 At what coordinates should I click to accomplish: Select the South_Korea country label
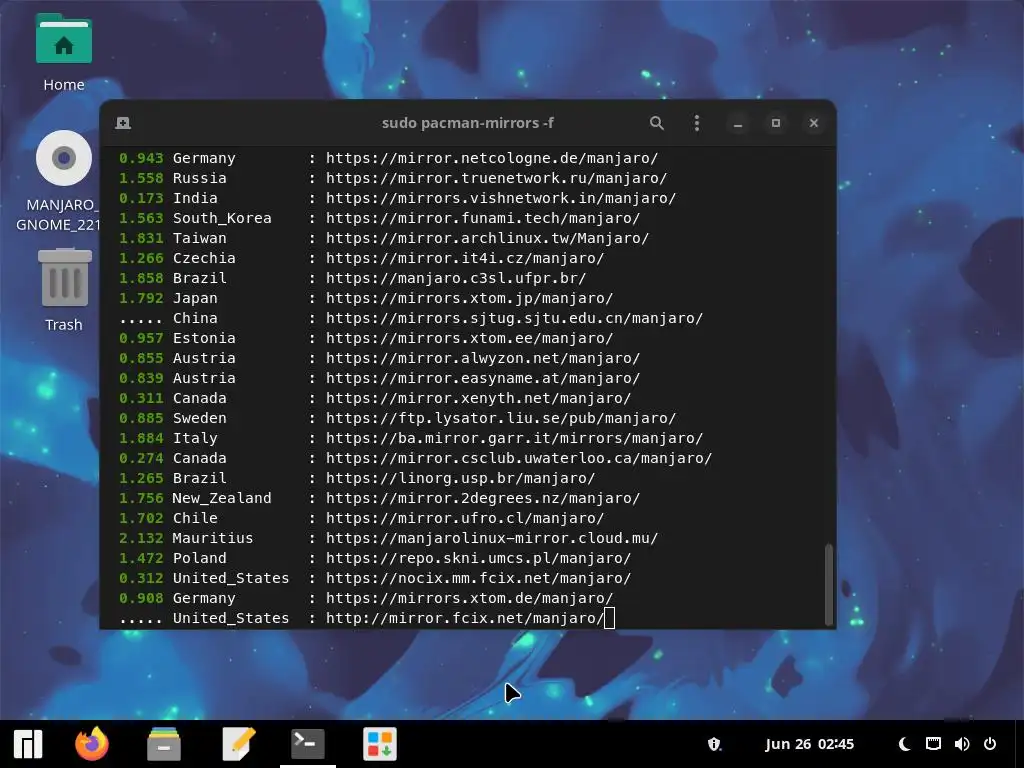tap(222, 218)
